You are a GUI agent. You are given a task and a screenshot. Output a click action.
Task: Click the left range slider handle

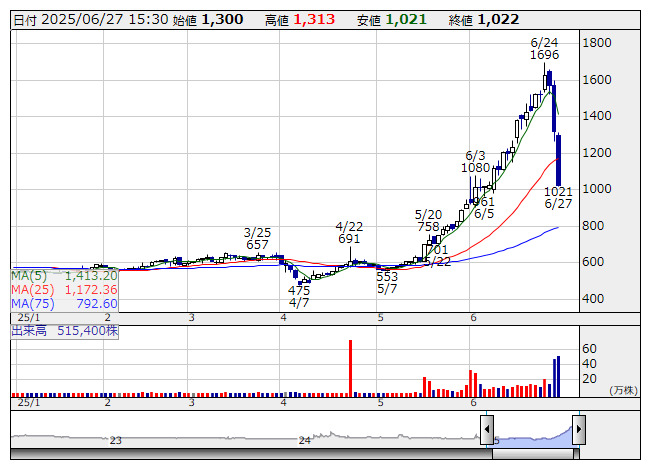[487, 428]
